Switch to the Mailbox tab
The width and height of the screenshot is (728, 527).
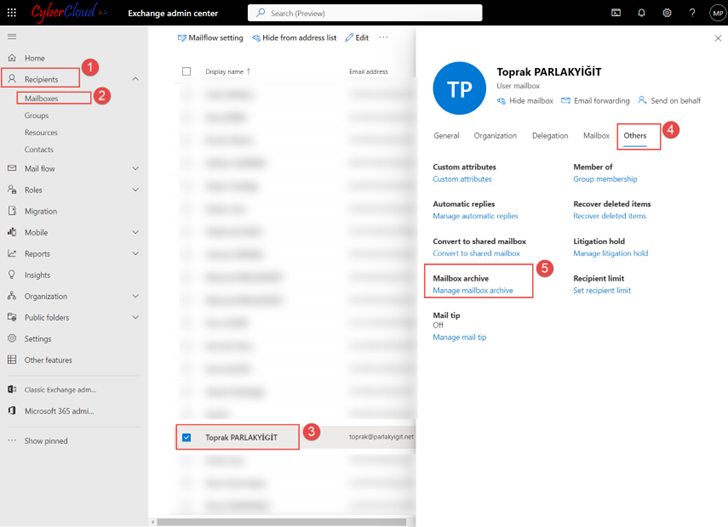596,136
